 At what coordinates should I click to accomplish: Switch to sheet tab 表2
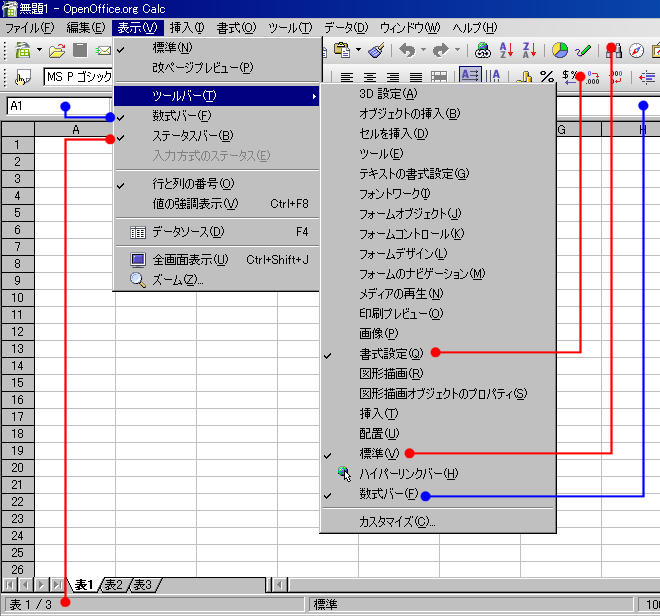tap(113, 585)
